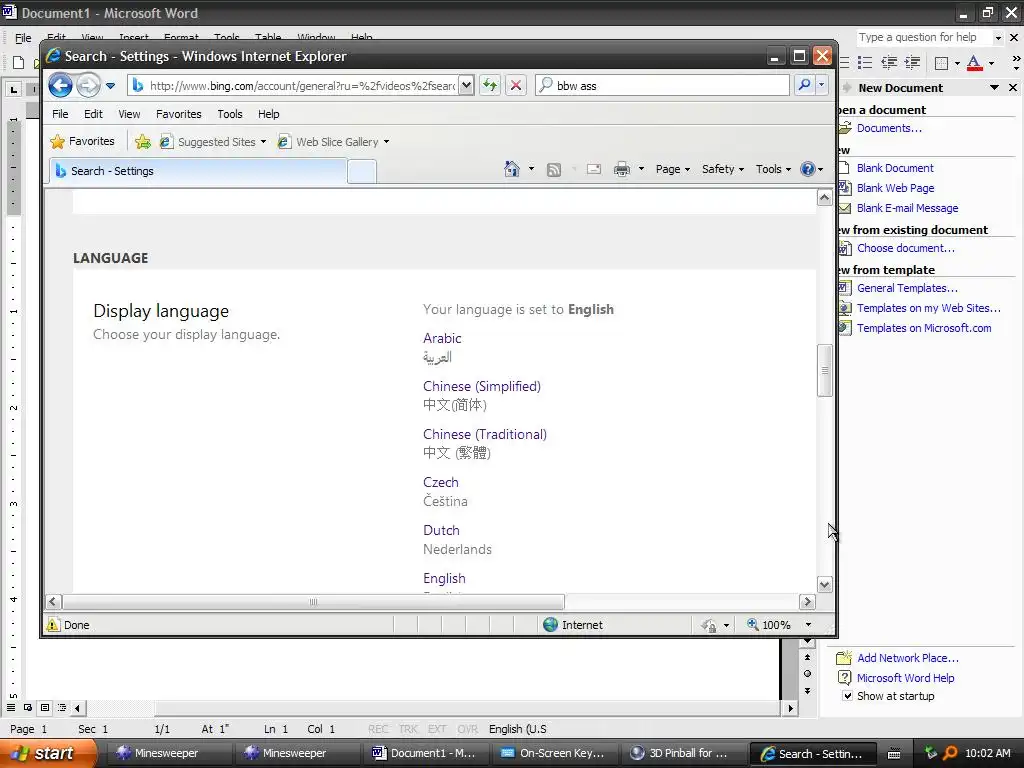Open the zoom level 100% dropdown
Screen dimensions: 1024x768
point(808,625)
